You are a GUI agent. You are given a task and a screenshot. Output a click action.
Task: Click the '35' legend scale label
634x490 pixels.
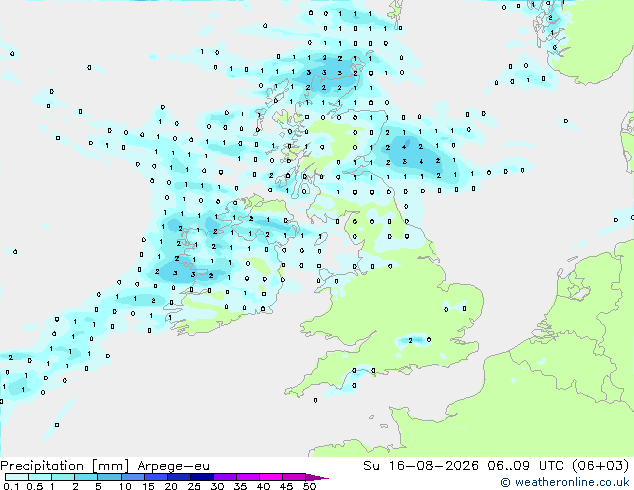click(240, 486)
